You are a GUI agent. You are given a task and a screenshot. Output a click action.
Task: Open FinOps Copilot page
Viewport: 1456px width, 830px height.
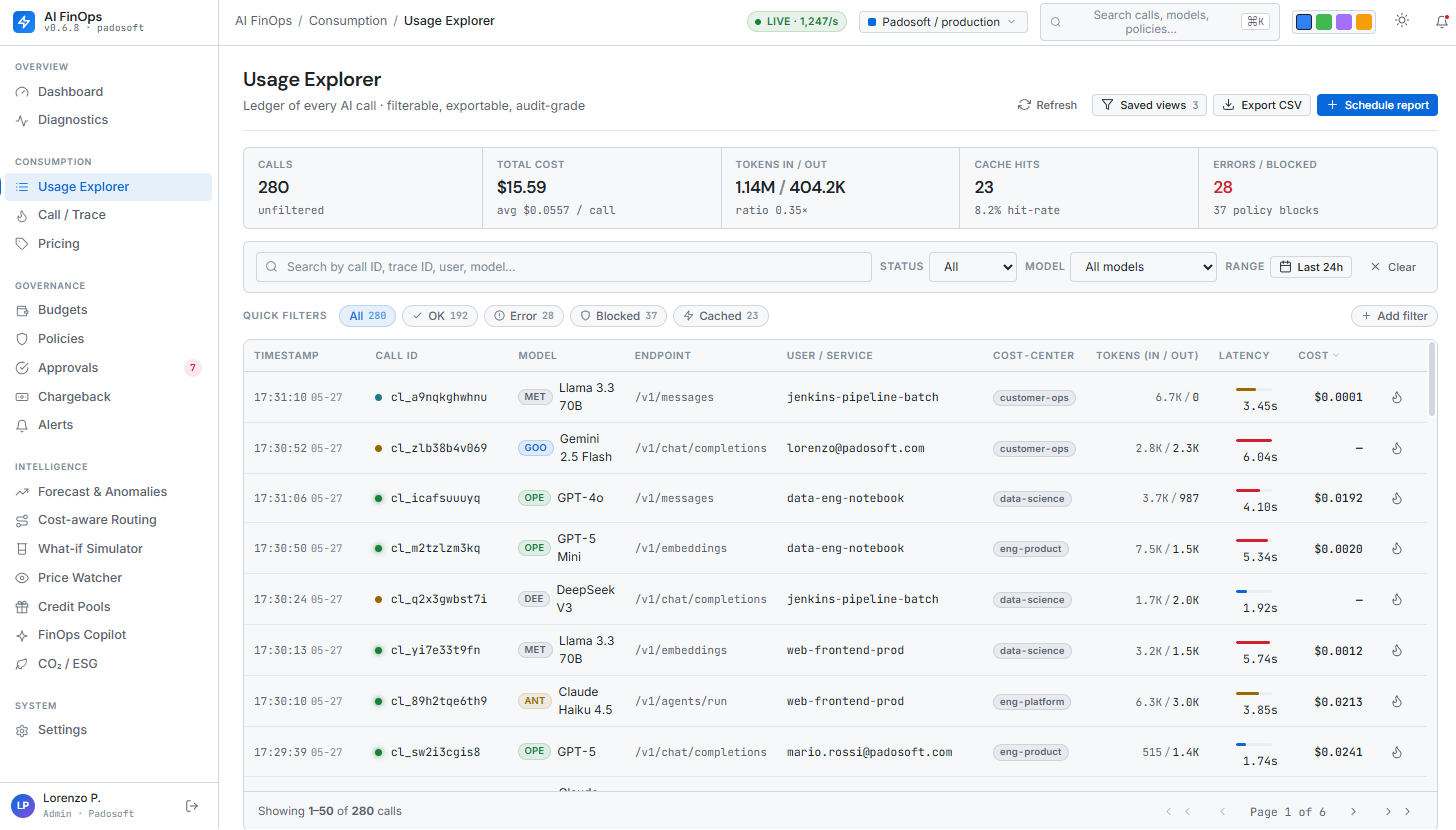coord(108,635)
